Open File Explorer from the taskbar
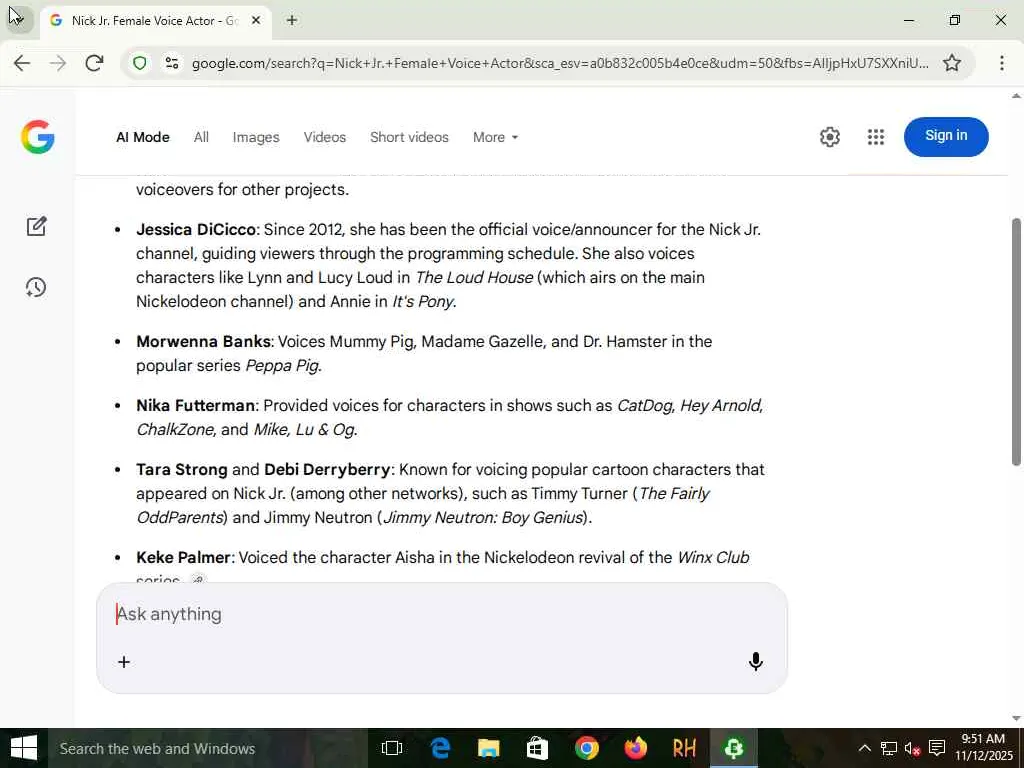The width and height of the screenshot is (1024, 768). 488,748
